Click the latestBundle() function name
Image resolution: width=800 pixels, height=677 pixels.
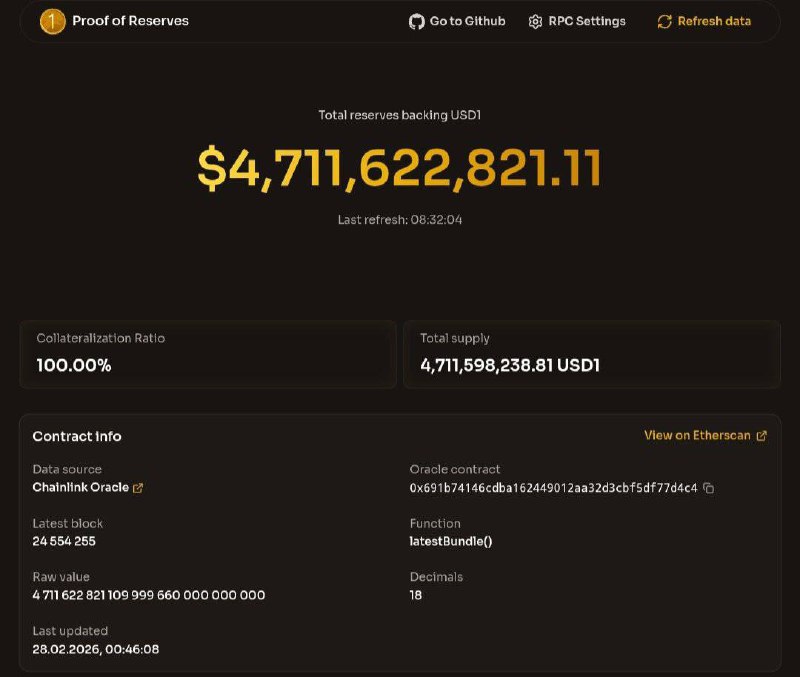pyautogui.click(x=451, y=541)
